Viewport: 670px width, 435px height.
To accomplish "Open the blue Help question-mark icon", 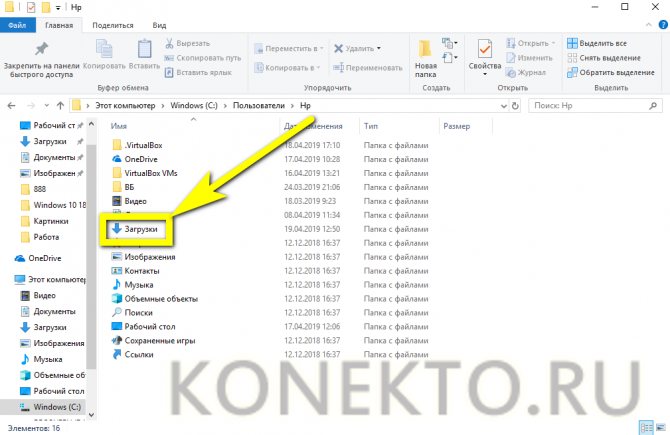I will point(663,25).
